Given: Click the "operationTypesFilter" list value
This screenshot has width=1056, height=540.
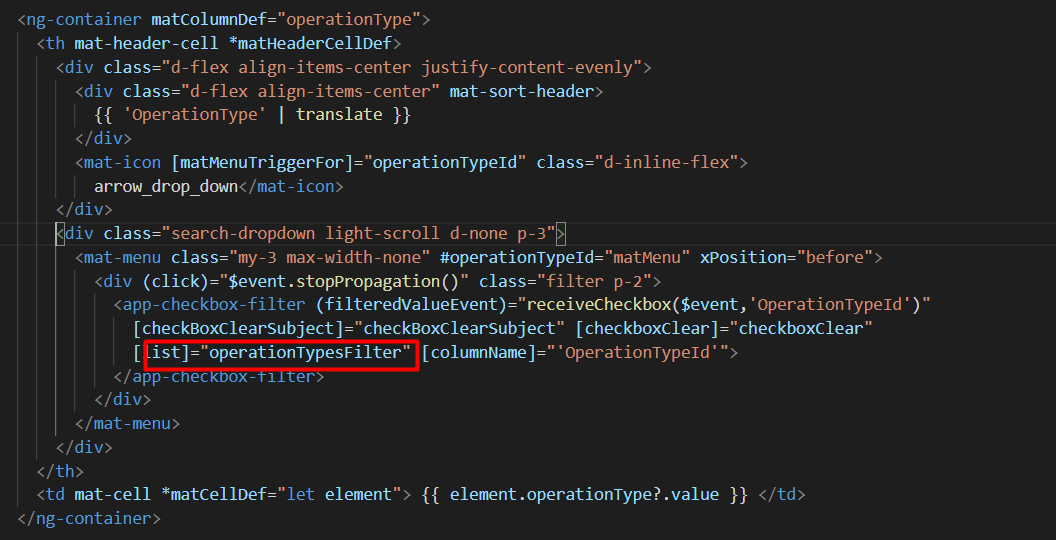Looking at the screenshot, I should pos(306,352).
